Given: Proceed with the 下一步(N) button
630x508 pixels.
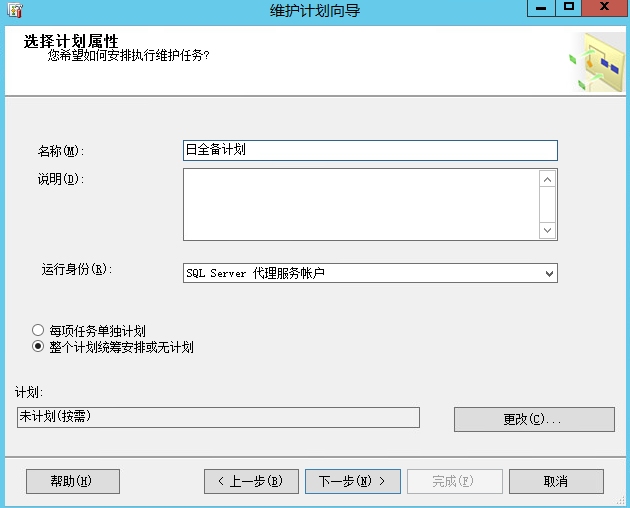Looking at the screenshot, I should tap(352, 481).
